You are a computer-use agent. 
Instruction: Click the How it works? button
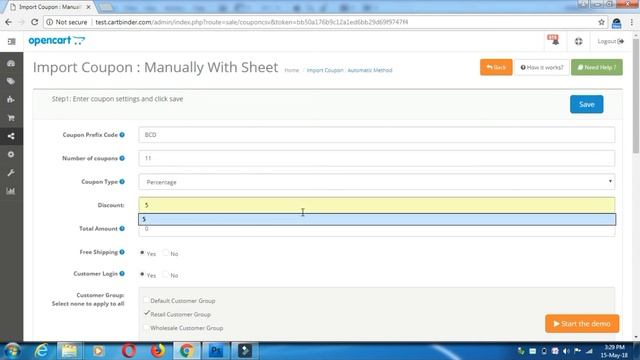tap(542, 67)
